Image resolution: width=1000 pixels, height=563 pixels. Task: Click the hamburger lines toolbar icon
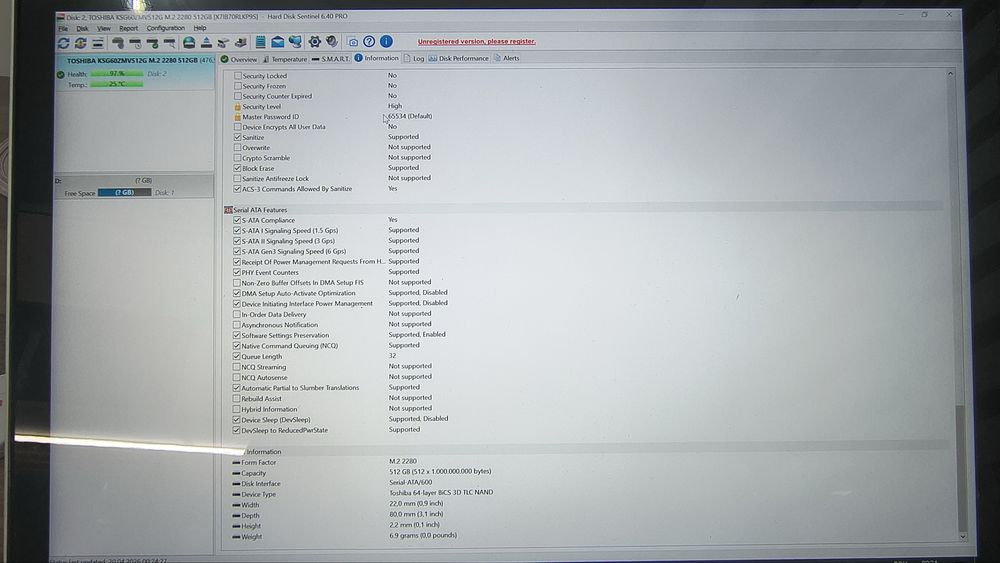pyautogui.click(x=98, y=43)
